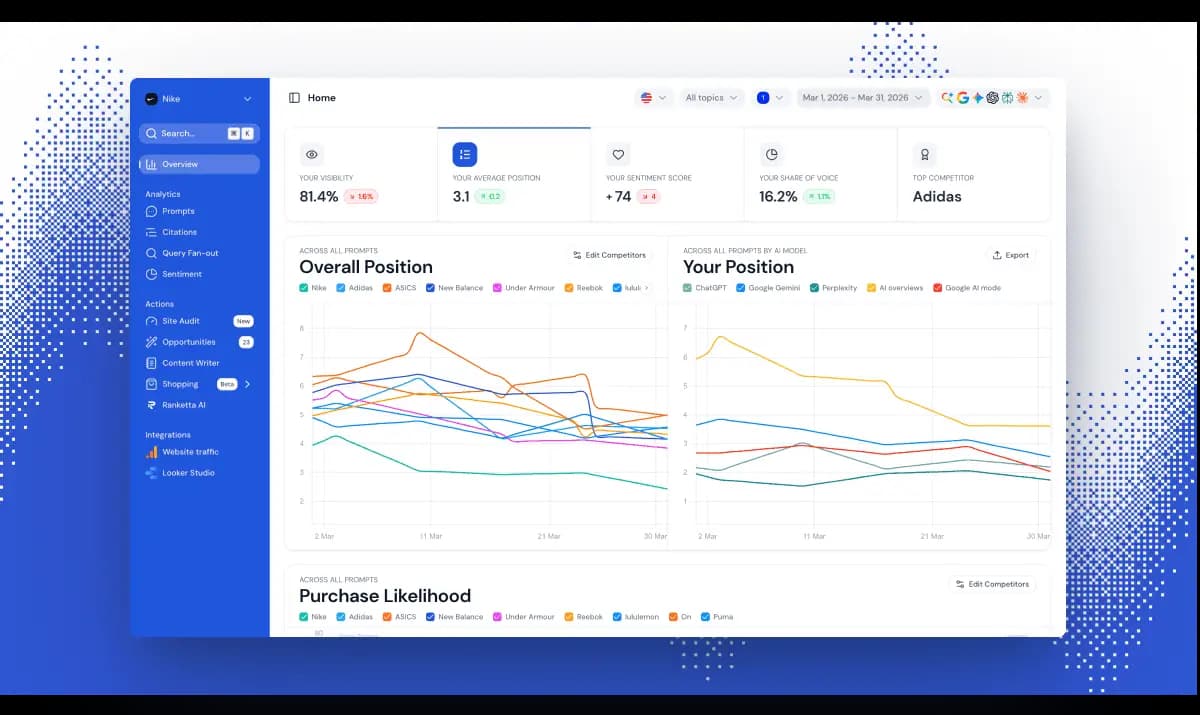This screenshot has height=715, width=1200.
Task: Open the blue numbered badge dropdown
Action: (x=770, y=98)
